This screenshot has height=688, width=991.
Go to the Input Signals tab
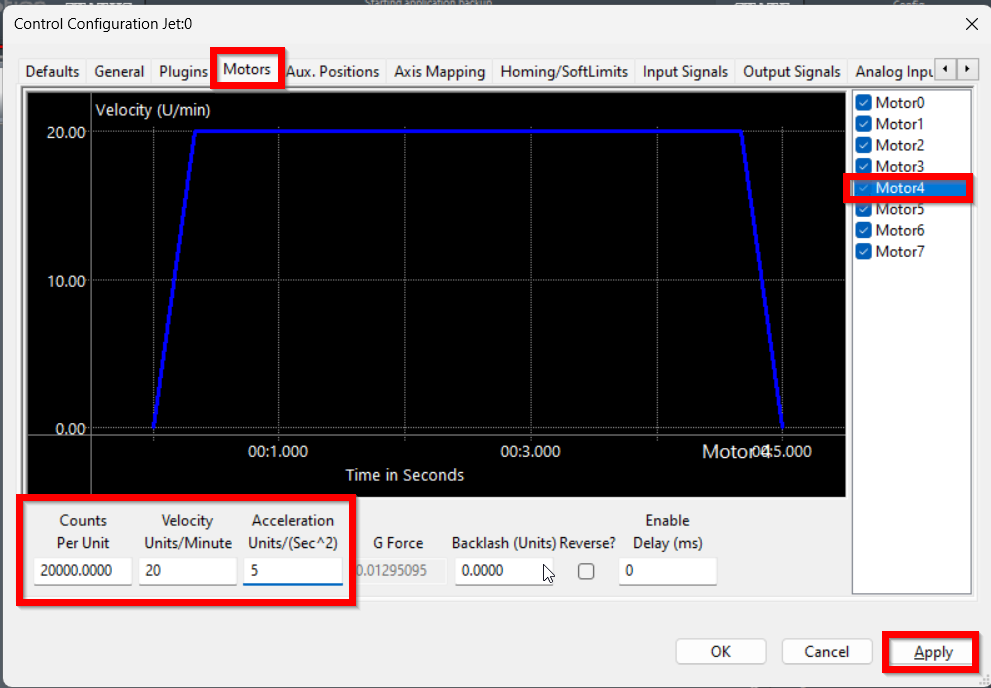tap(685, 72)
